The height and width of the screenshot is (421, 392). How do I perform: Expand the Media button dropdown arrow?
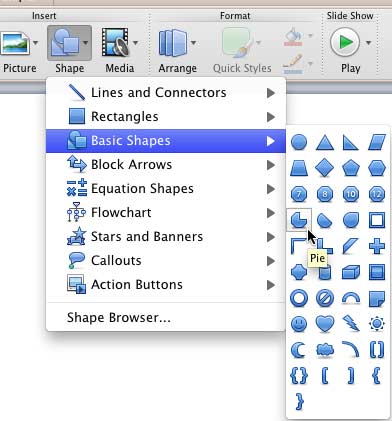135,43
